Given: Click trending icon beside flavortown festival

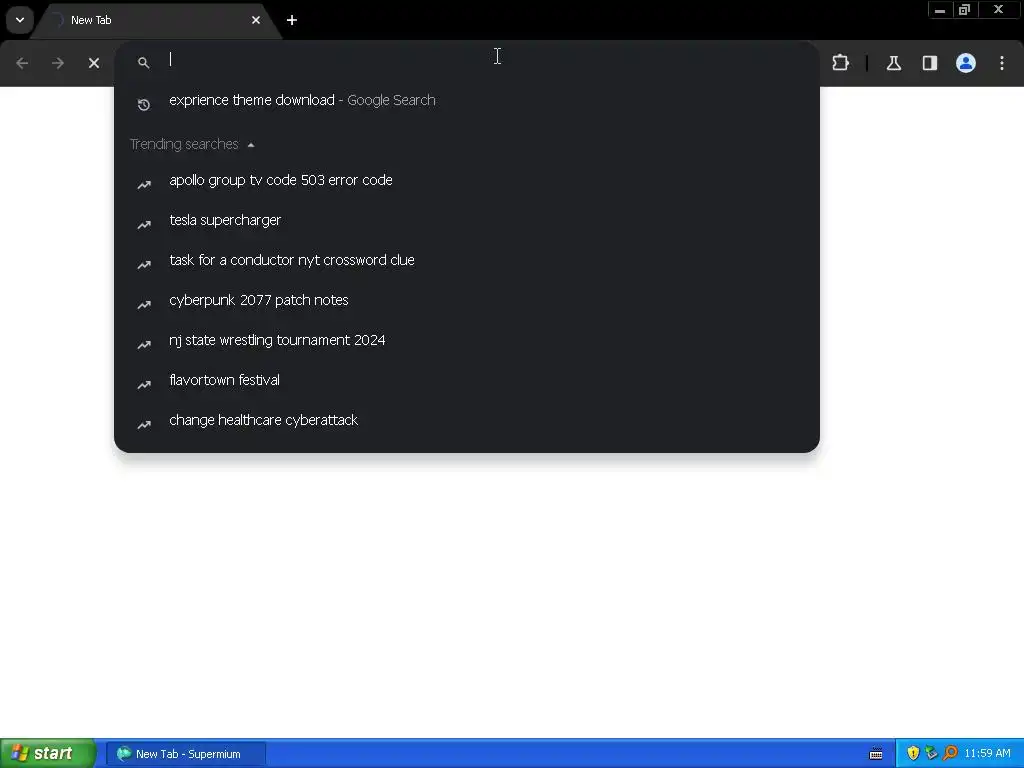Looking at the screenshot, I should pyautogui.click(x=144, y=385).
